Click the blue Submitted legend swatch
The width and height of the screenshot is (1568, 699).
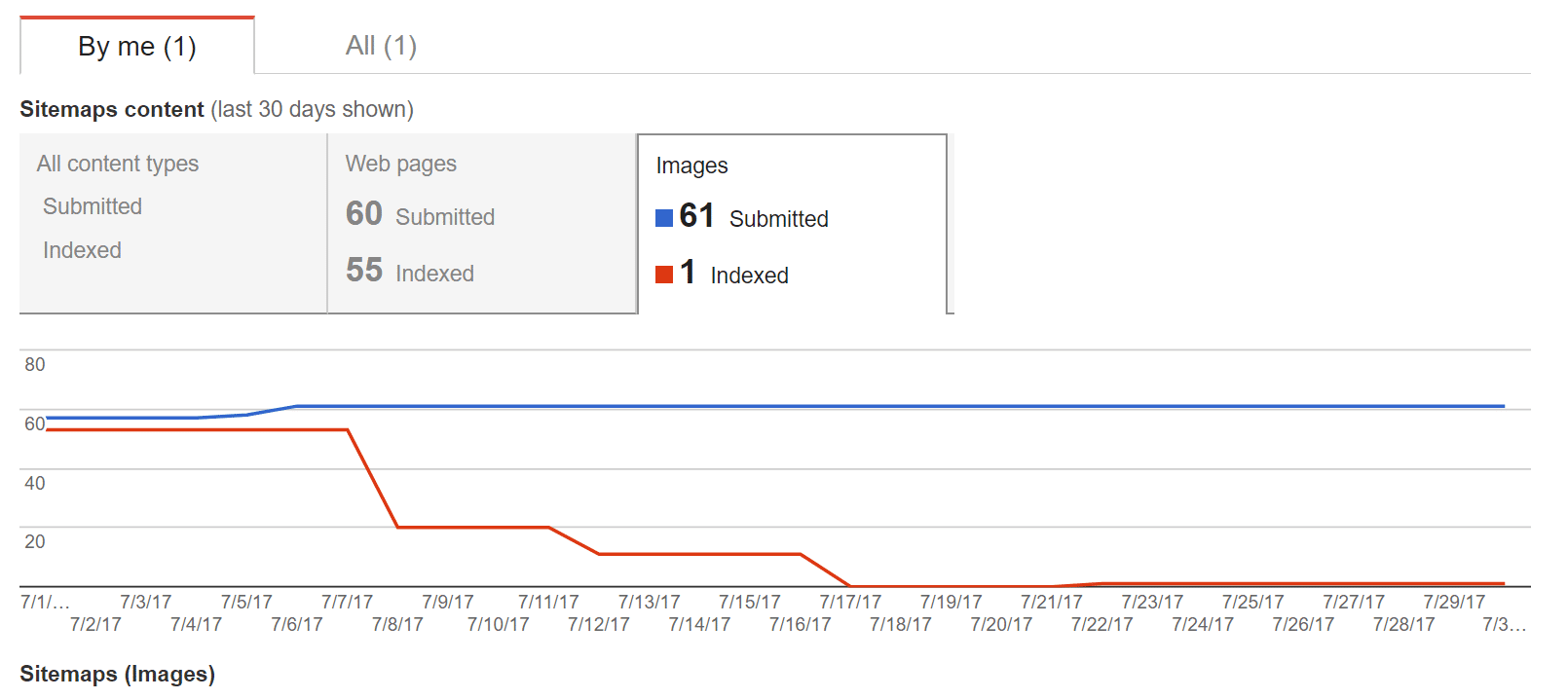pos(664,218)
